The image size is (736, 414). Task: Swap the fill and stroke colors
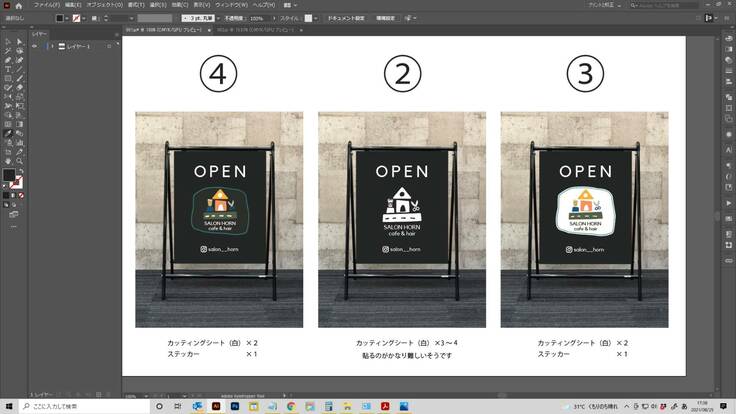point(21,171)
